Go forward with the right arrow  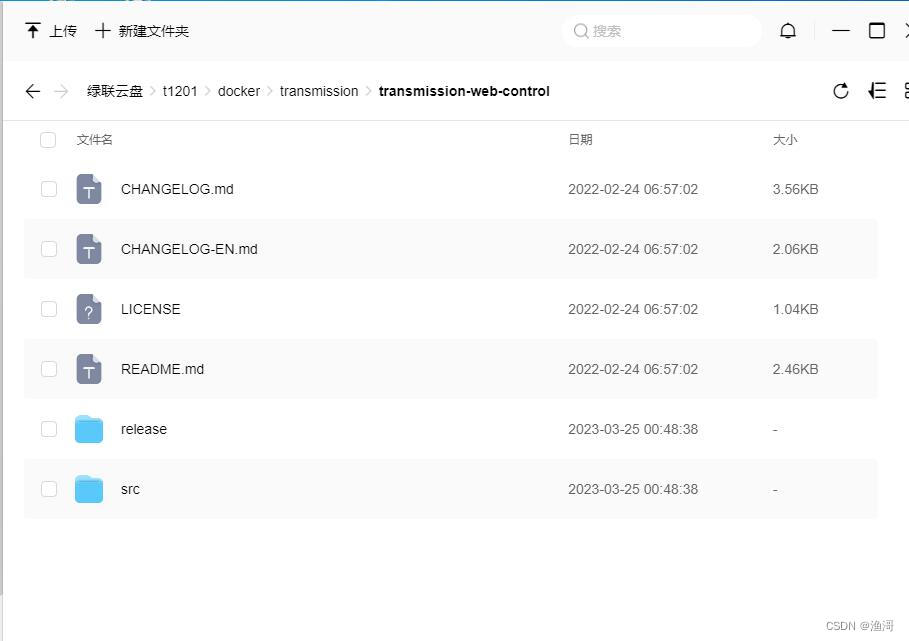tap(61, 91)
